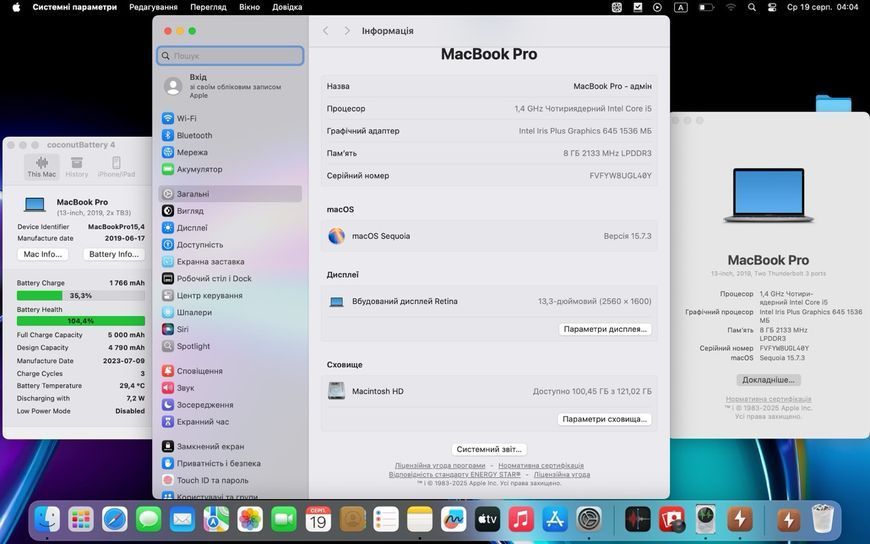The image size is (870, 544).
Task: Click the Battery Health progress bar
Action: 81,321
